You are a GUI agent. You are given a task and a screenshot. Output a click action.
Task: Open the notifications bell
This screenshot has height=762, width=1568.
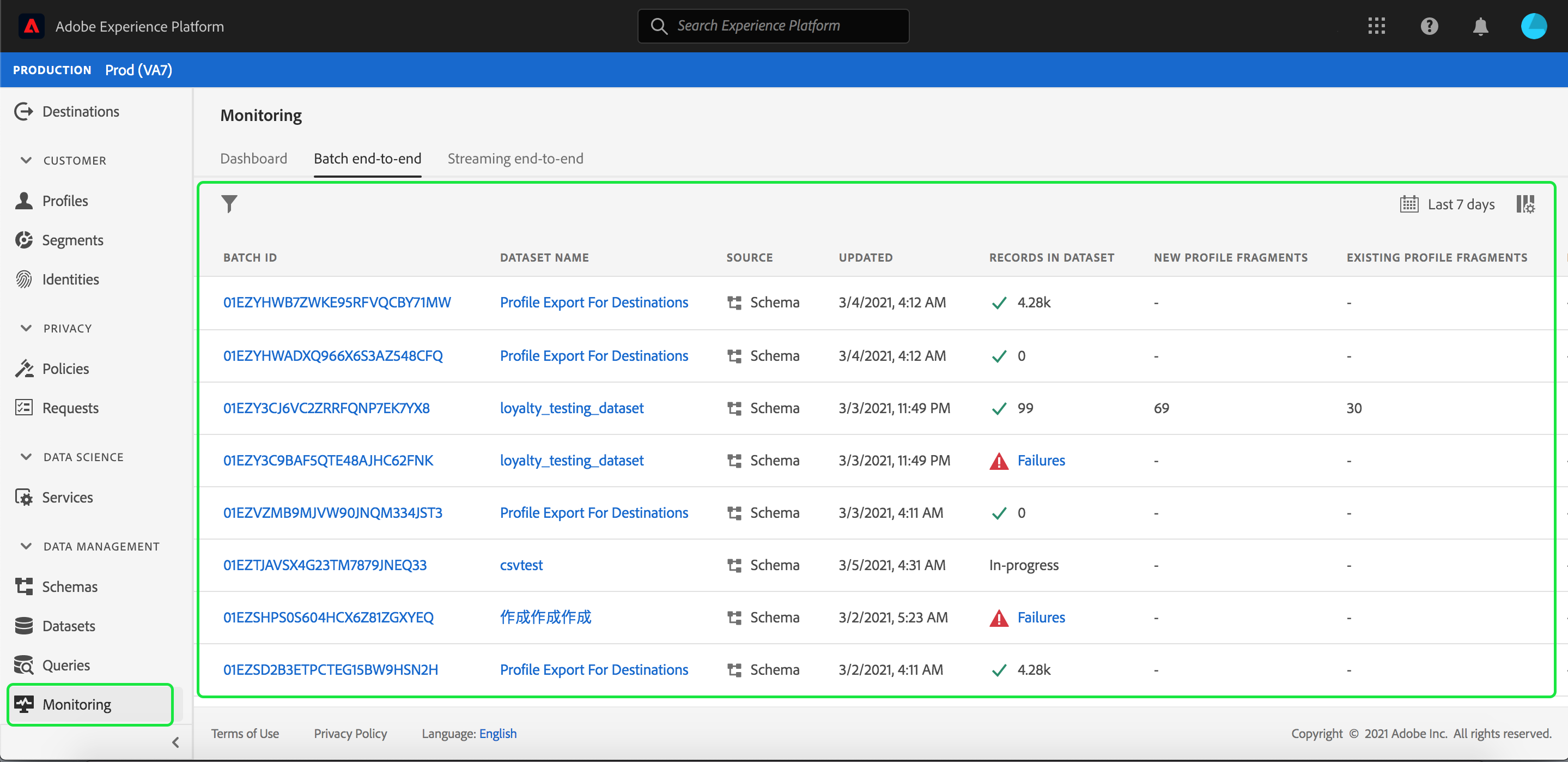coord(1480,26)
